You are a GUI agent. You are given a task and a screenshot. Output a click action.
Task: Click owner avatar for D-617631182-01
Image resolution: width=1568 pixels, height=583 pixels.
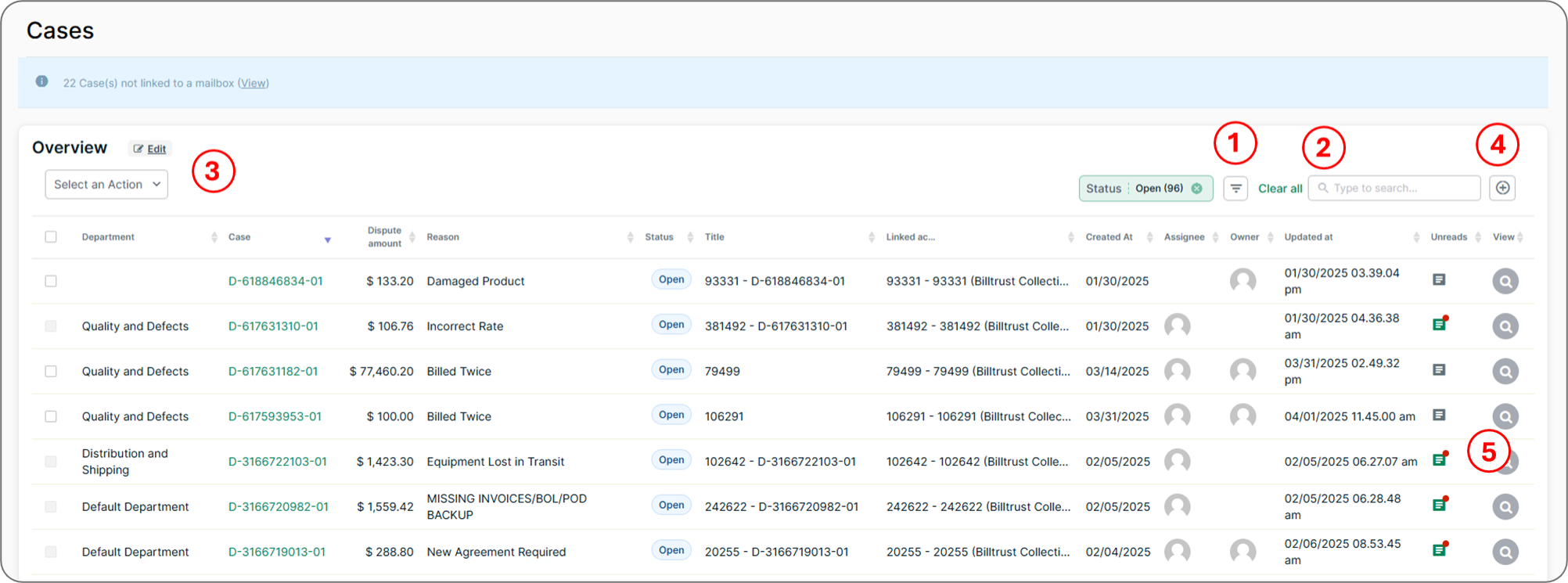(1243, 371)
